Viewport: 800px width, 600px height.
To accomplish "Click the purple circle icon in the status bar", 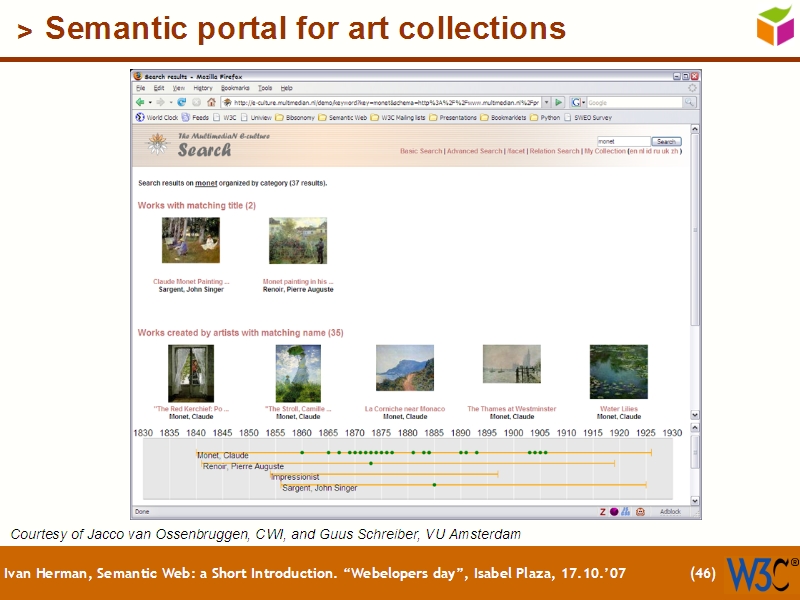I will point(614,511).
